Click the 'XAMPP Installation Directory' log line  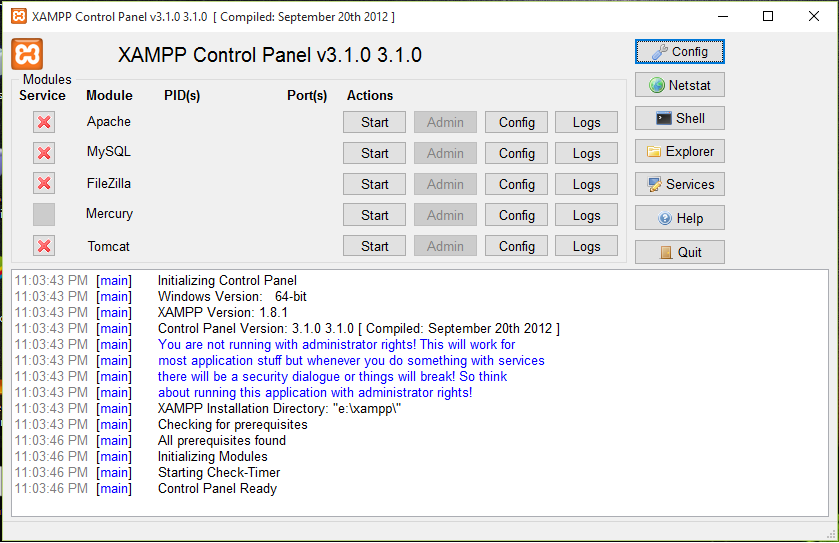coord(279,409)
